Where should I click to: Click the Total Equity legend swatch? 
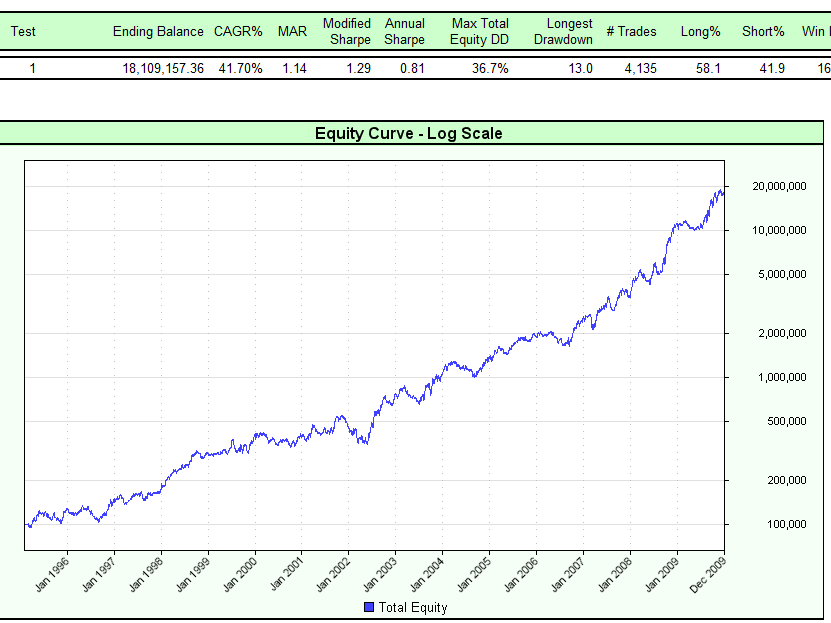(369, 606)
